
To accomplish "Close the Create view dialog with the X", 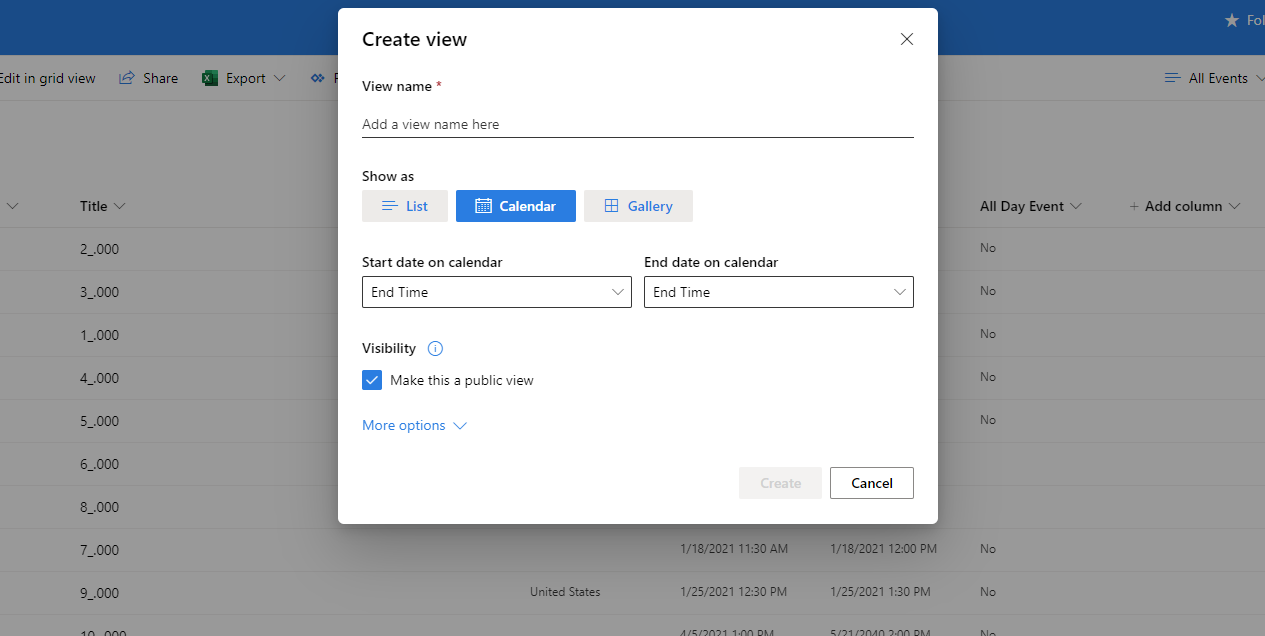I will (x=906, y=39).
